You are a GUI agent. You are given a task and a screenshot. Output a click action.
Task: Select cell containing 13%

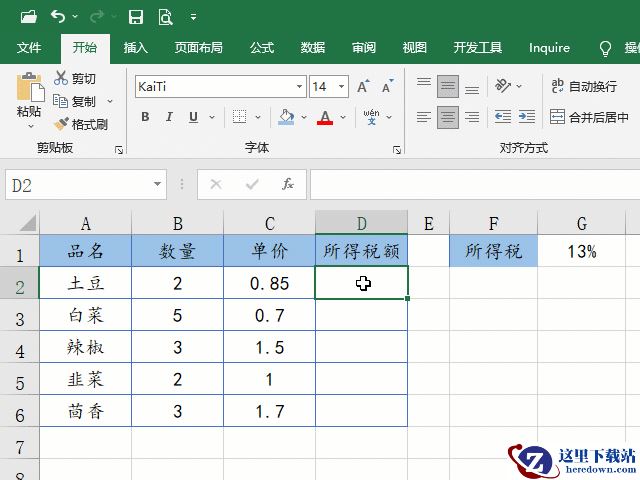coord(582,251)
